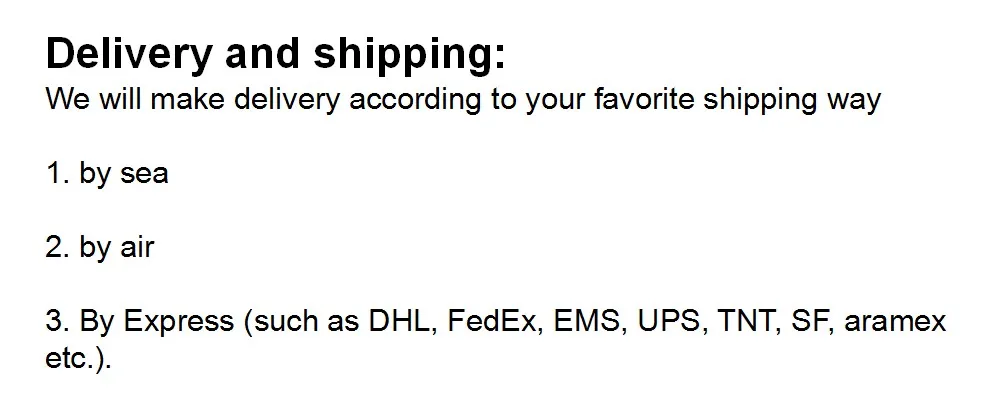The width and height of the screenshot is (995, 401).
Task: Click the word 'shipping:' in the heading
Action: (410, 56)
